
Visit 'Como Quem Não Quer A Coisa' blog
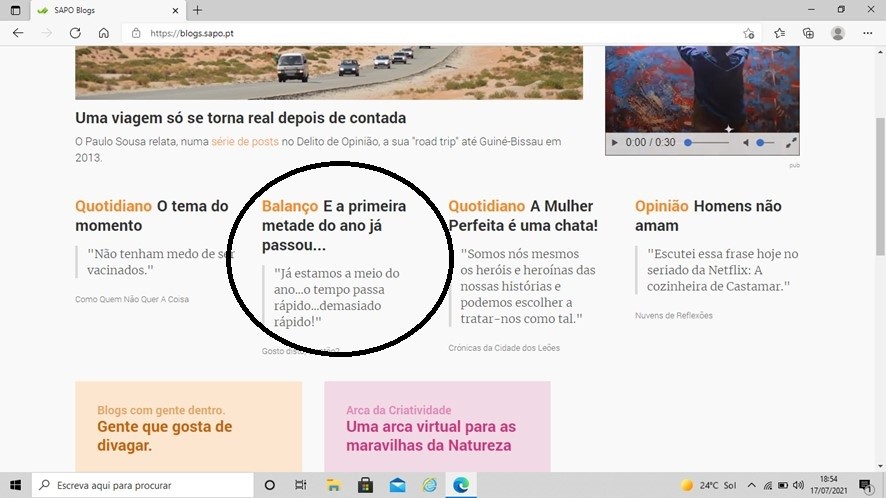132,299
